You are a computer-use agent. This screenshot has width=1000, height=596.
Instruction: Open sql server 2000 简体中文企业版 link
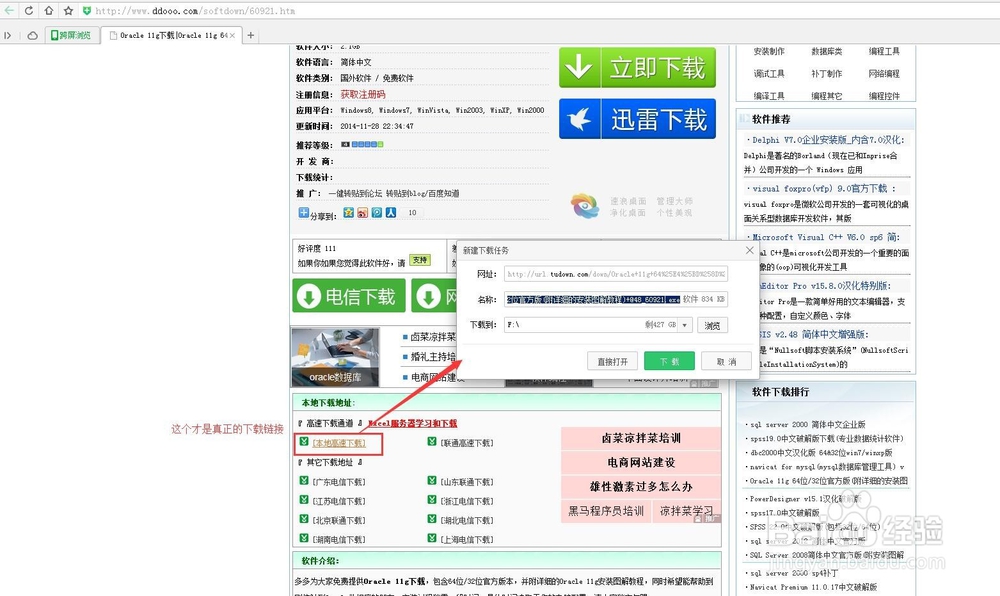(807, 425)
